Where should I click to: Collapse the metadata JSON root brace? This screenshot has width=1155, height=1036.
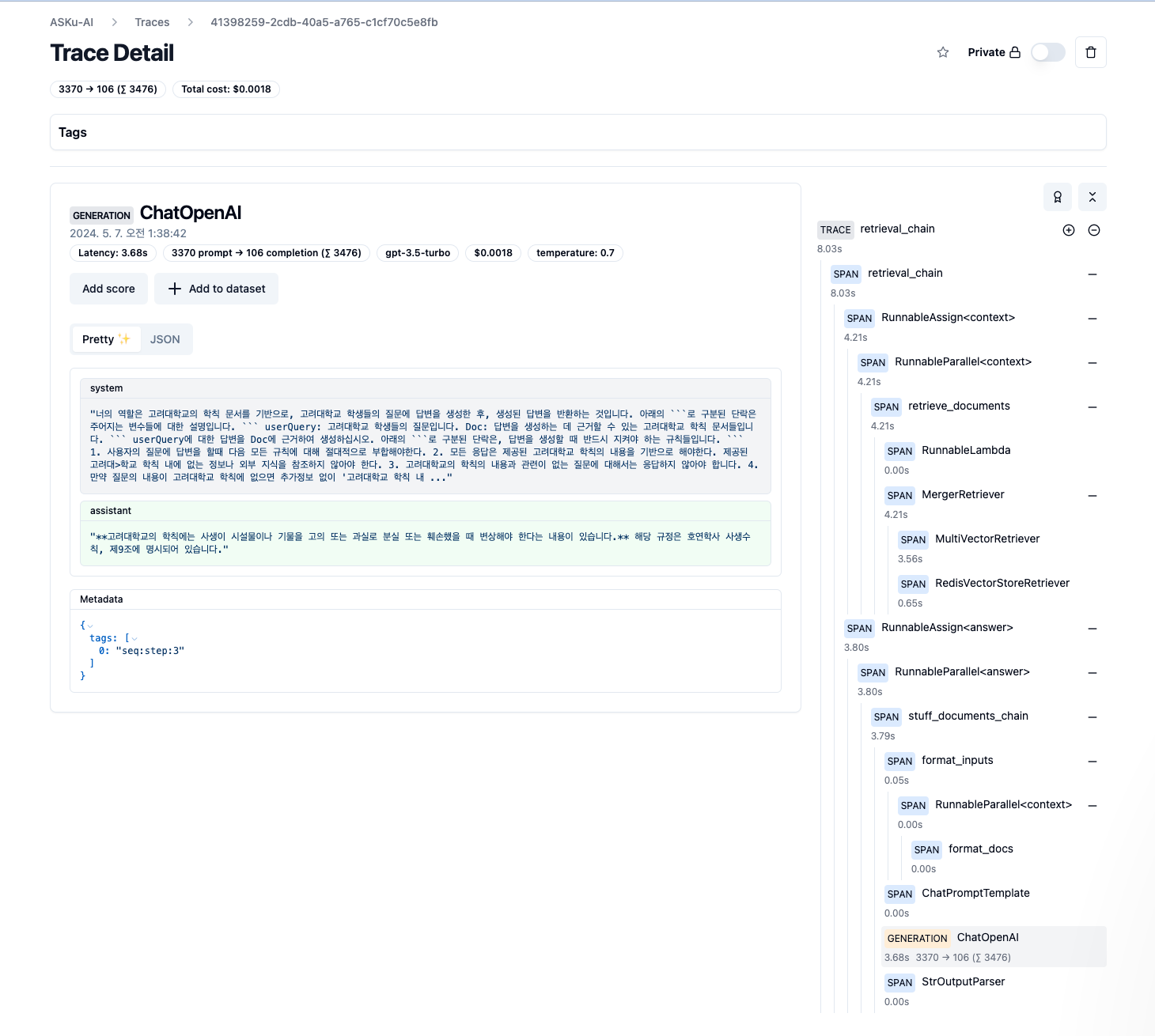tap(90, 626)
